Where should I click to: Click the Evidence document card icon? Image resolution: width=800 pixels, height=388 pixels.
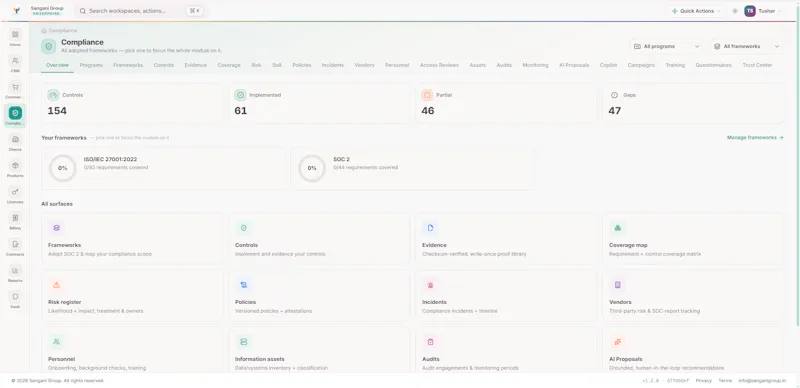coord(431,228)
